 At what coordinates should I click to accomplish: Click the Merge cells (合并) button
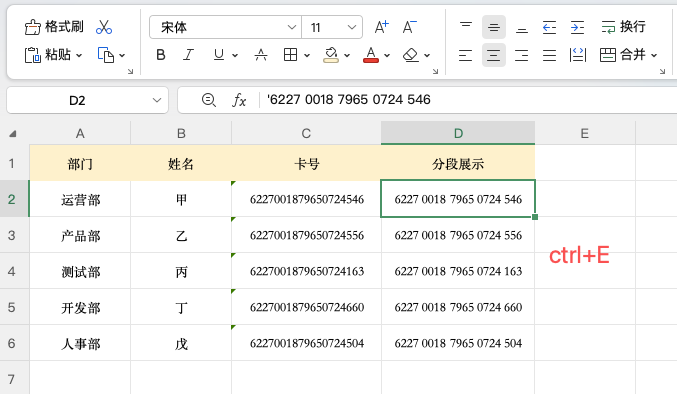[622, 55]
